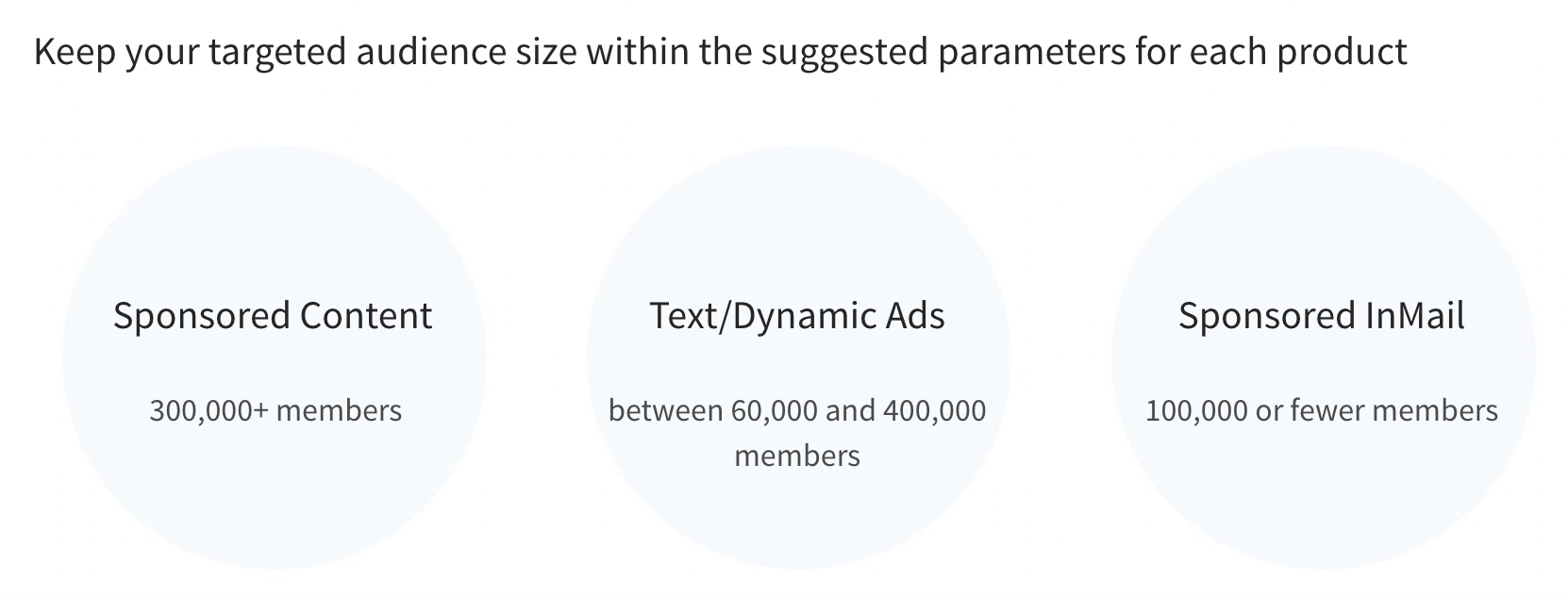Click the '400,000' figure under Text/Dynamic Ads

coord(934,410)
